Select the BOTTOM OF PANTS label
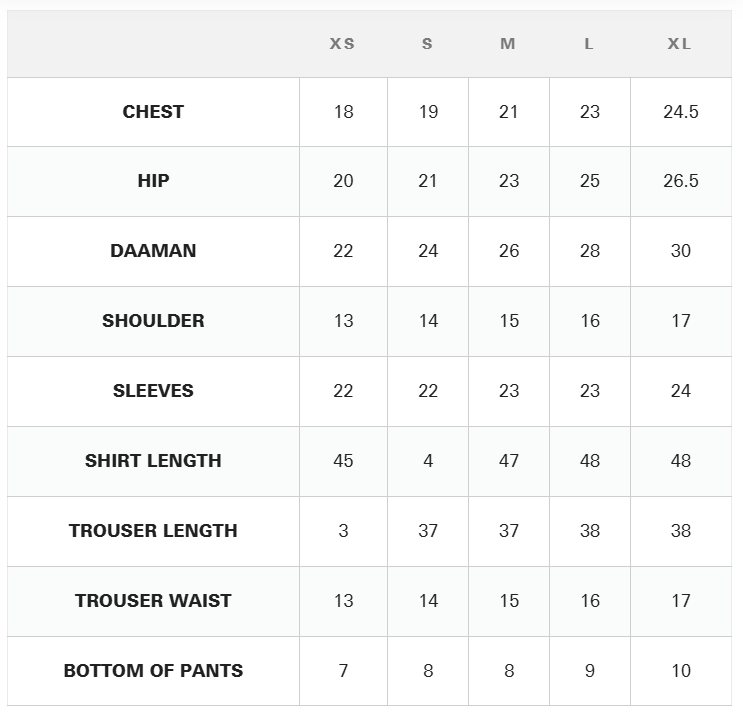Viewport: 743px width, 716px height. click(153, 671)
